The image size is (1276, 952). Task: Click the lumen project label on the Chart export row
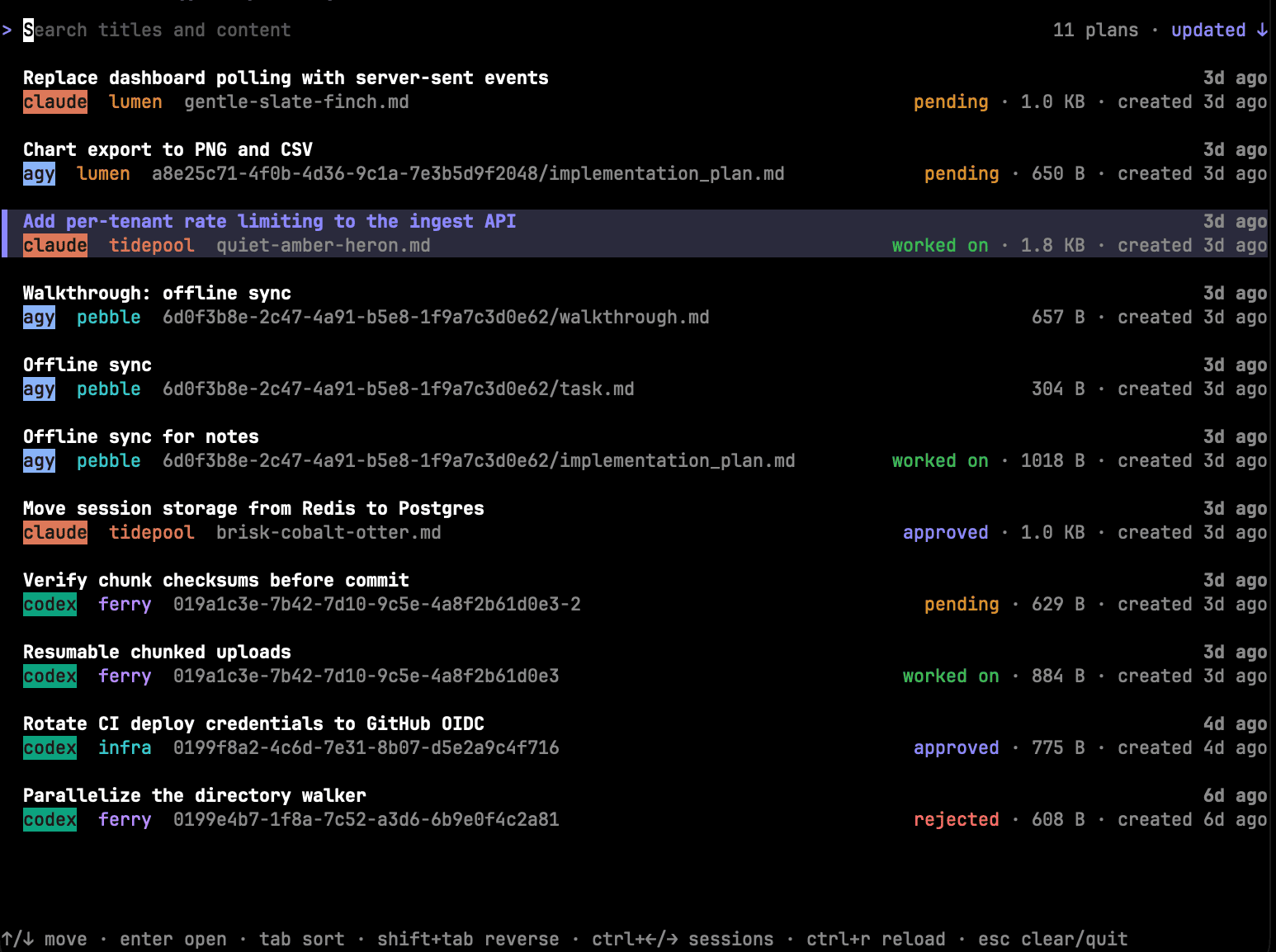[103, 173]
